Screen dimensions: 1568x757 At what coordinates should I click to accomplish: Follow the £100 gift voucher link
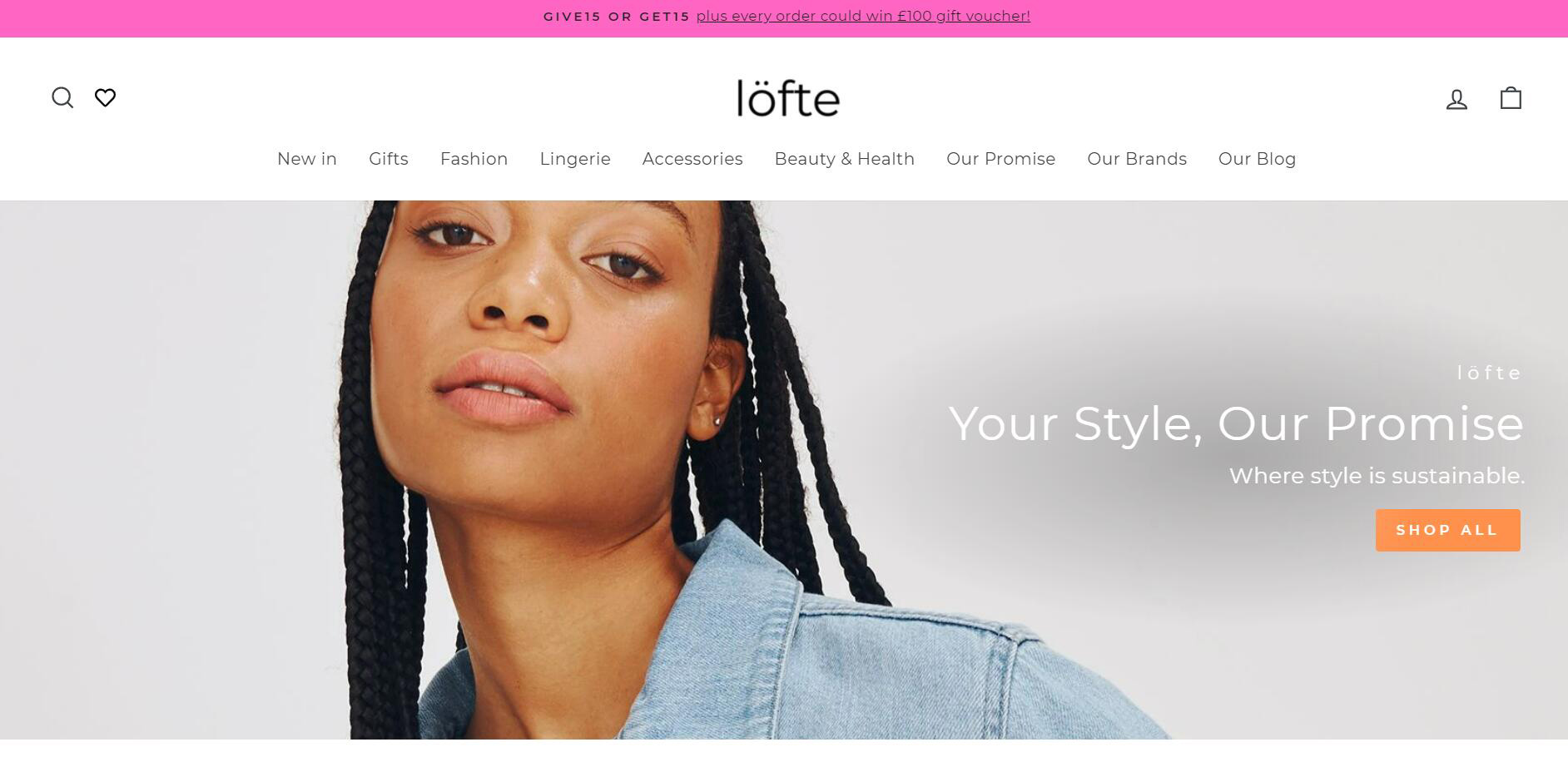coord(863,17)
